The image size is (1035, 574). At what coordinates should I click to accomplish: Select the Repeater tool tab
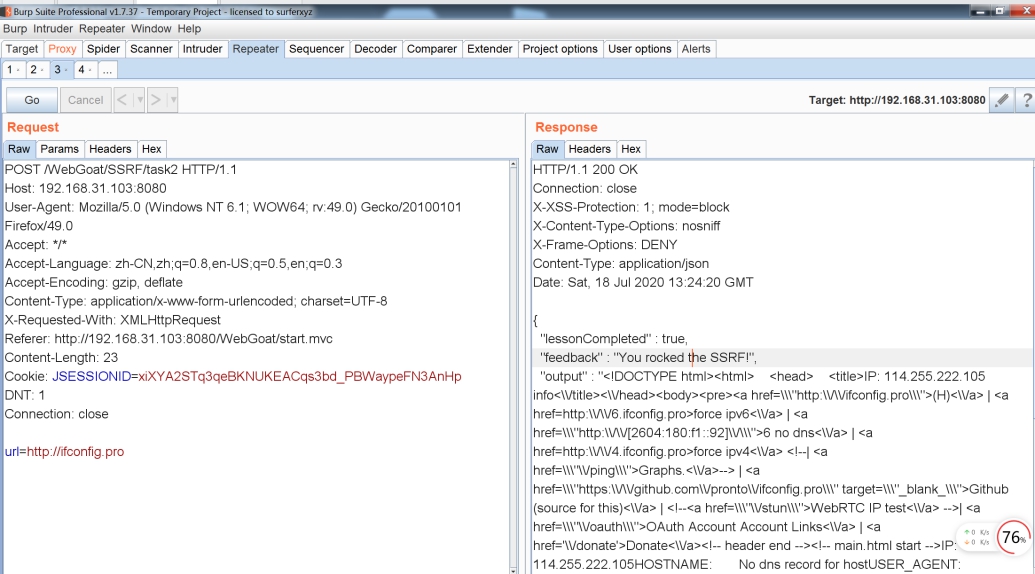[255, 49]
